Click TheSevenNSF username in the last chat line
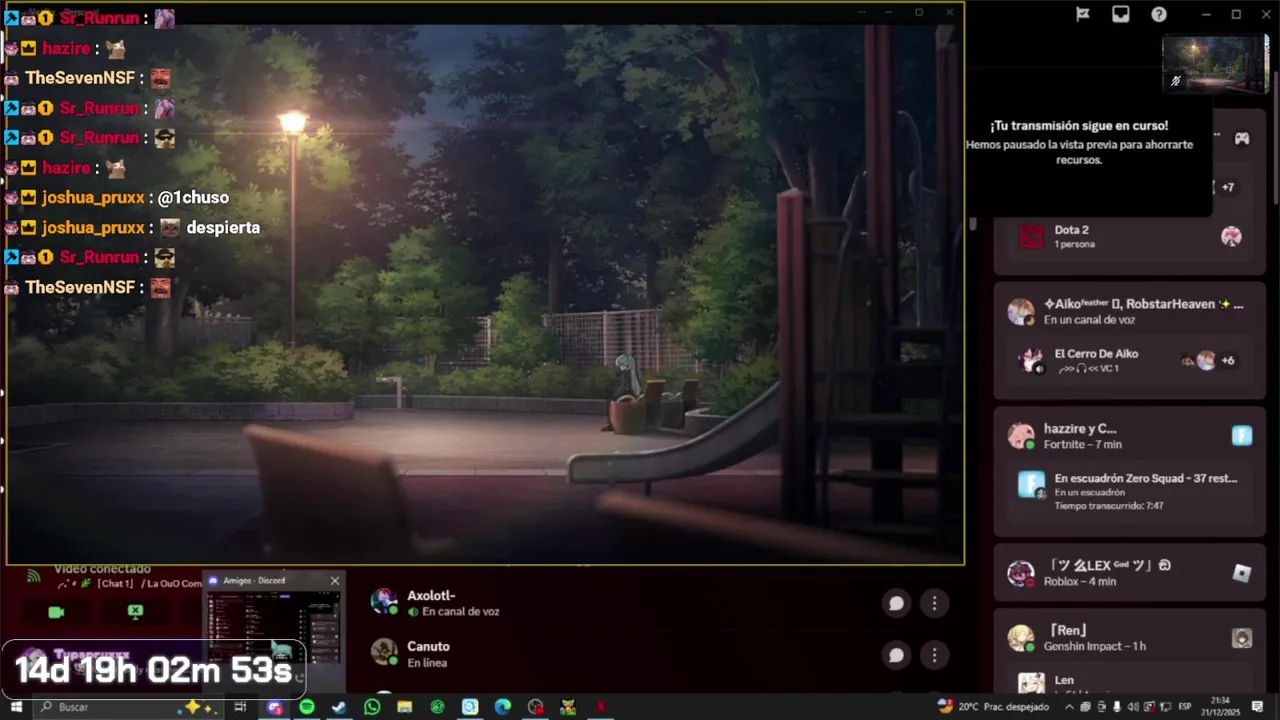Screen dimensions: 1280x720 pos(80,288)
